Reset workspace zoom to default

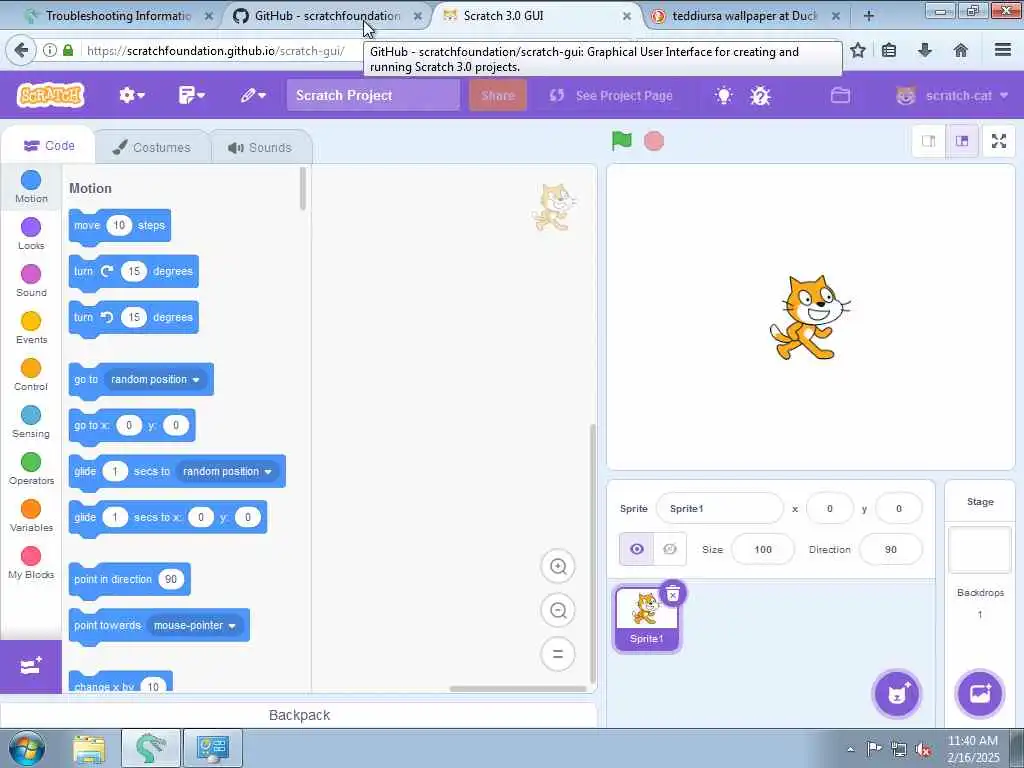[x=558, y=654]
